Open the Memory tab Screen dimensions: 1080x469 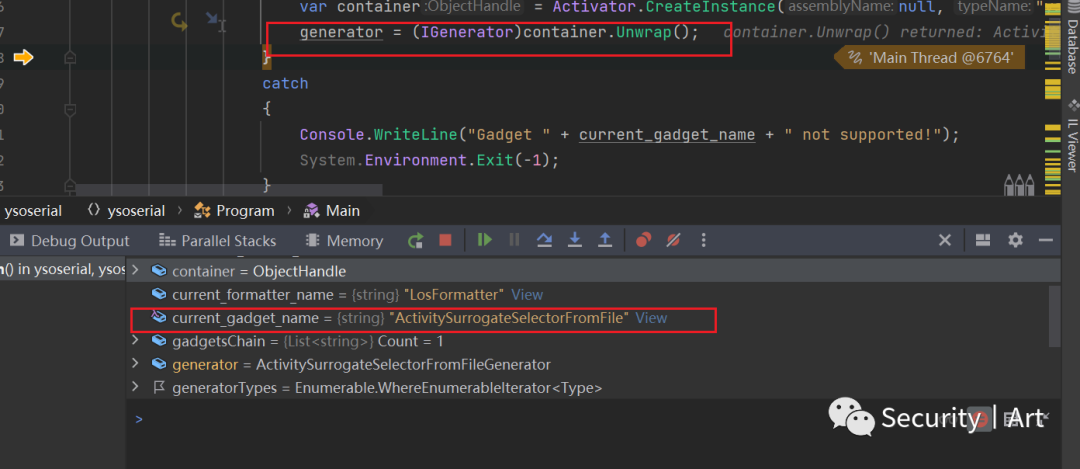coord(344,241)
